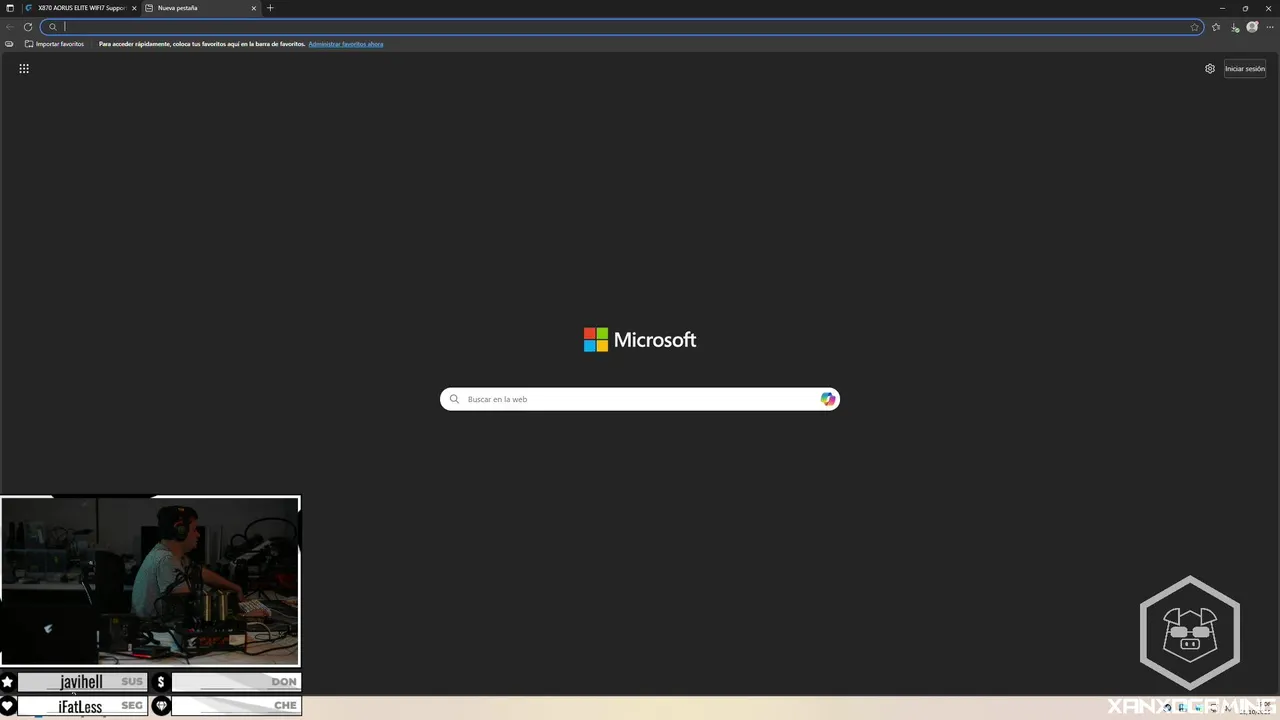Close the X870 AORUS ELITE WIFI7 tab

pos(134,8)
